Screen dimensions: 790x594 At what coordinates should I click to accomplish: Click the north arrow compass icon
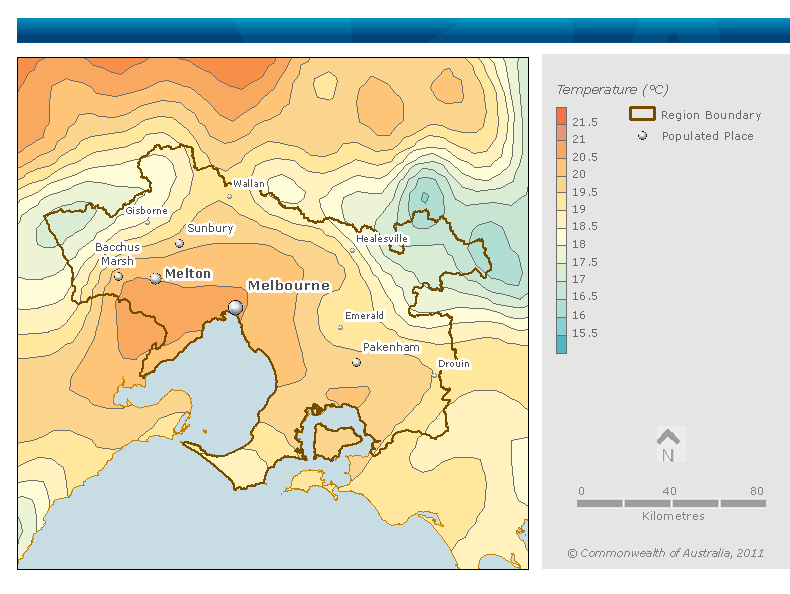pyautogui.click(x=669, y=445)
